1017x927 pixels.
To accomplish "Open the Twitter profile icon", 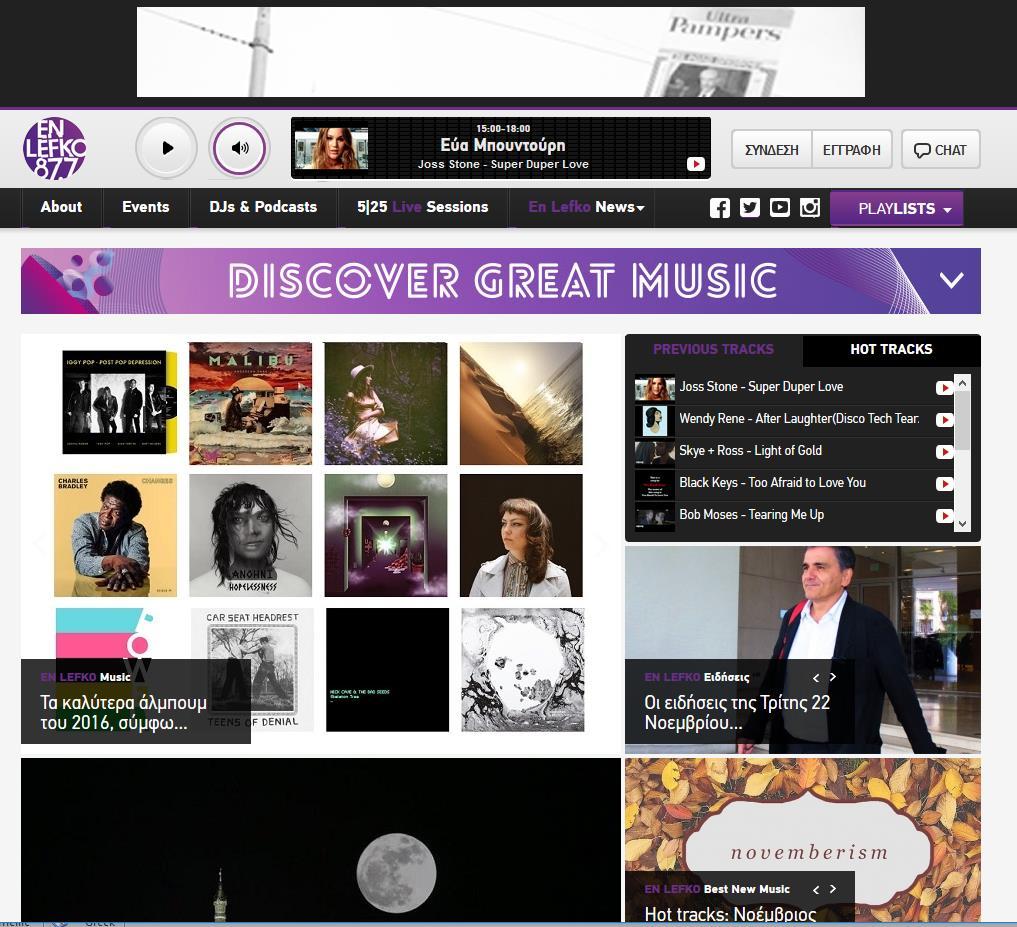I will (750, 208).
